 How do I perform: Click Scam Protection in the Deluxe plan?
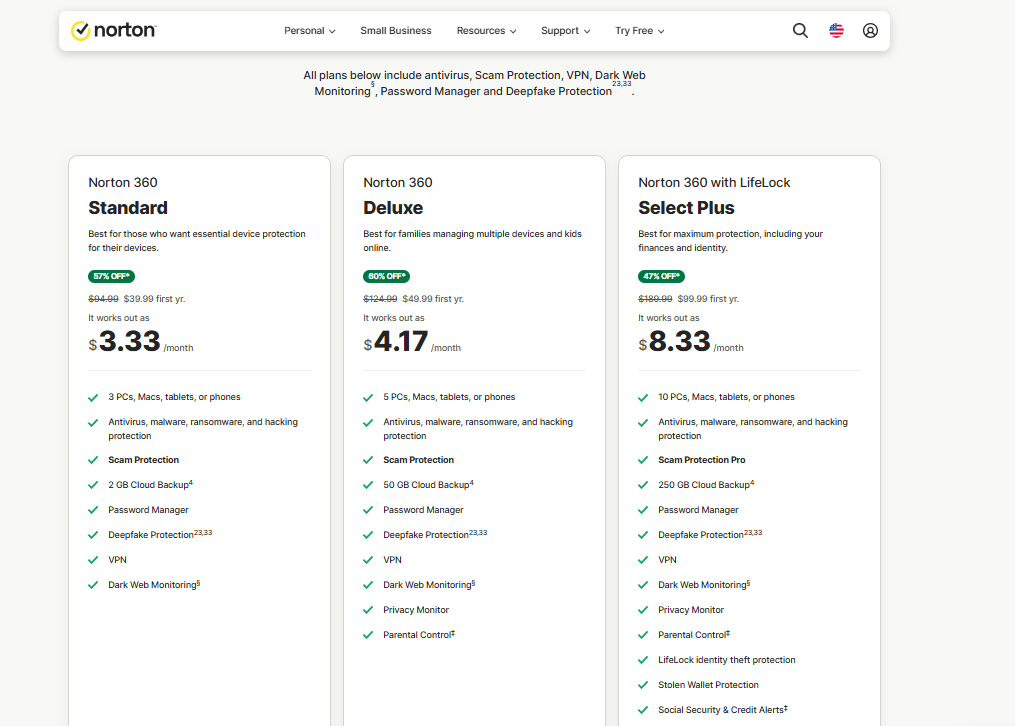pyautogui.click(x=418, y=459)
